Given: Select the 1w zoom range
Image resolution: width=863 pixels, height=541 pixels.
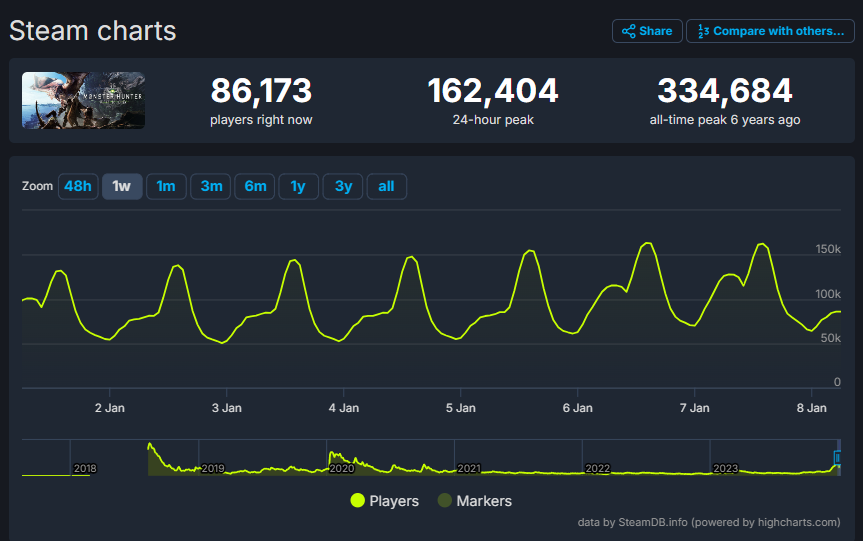Looking at the screenshot, I should (122, 186).
